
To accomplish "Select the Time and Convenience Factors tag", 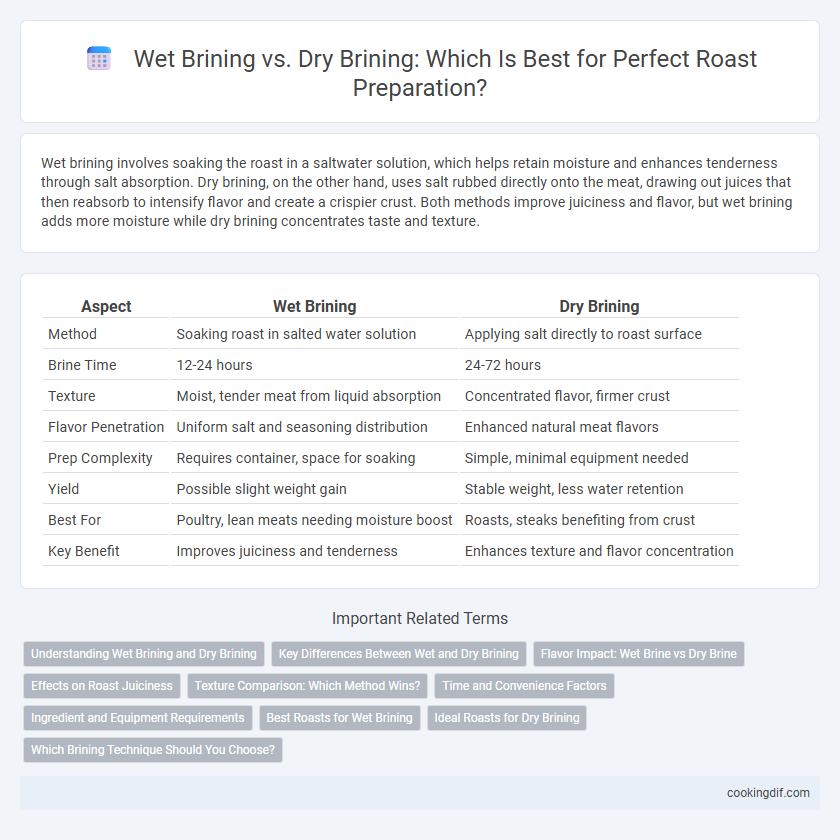I will tap(524, 686).
